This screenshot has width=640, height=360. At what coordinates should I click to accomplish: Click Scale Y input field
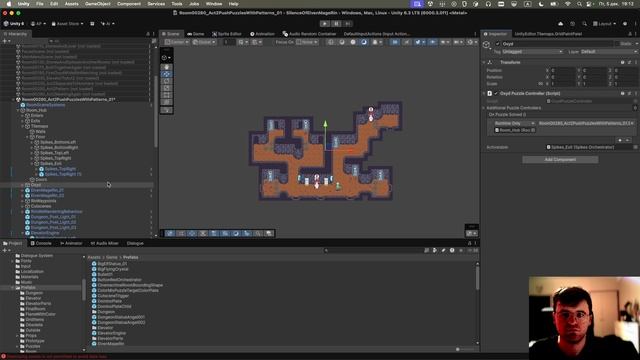click(x=595, y=84)
